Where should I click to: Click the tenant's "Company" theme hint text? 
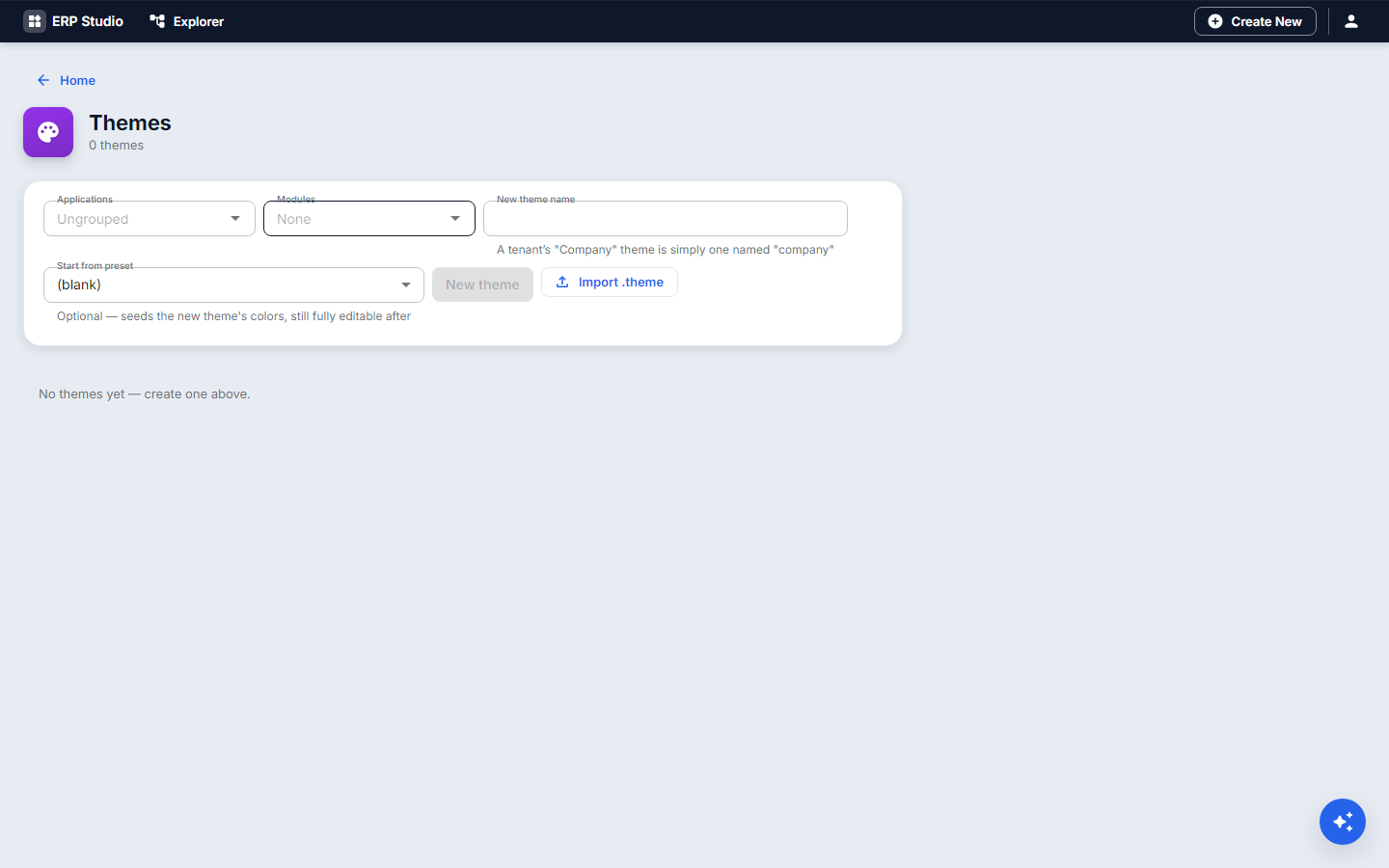tap(666, 250)
